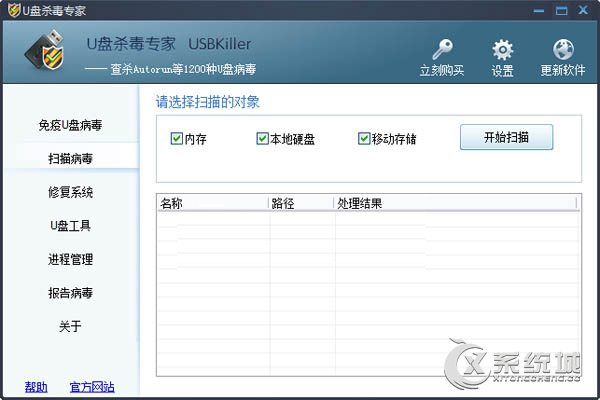Open U盘工具 from sidebar
Screen dimensions: 600x400
(x=70, y=226)
